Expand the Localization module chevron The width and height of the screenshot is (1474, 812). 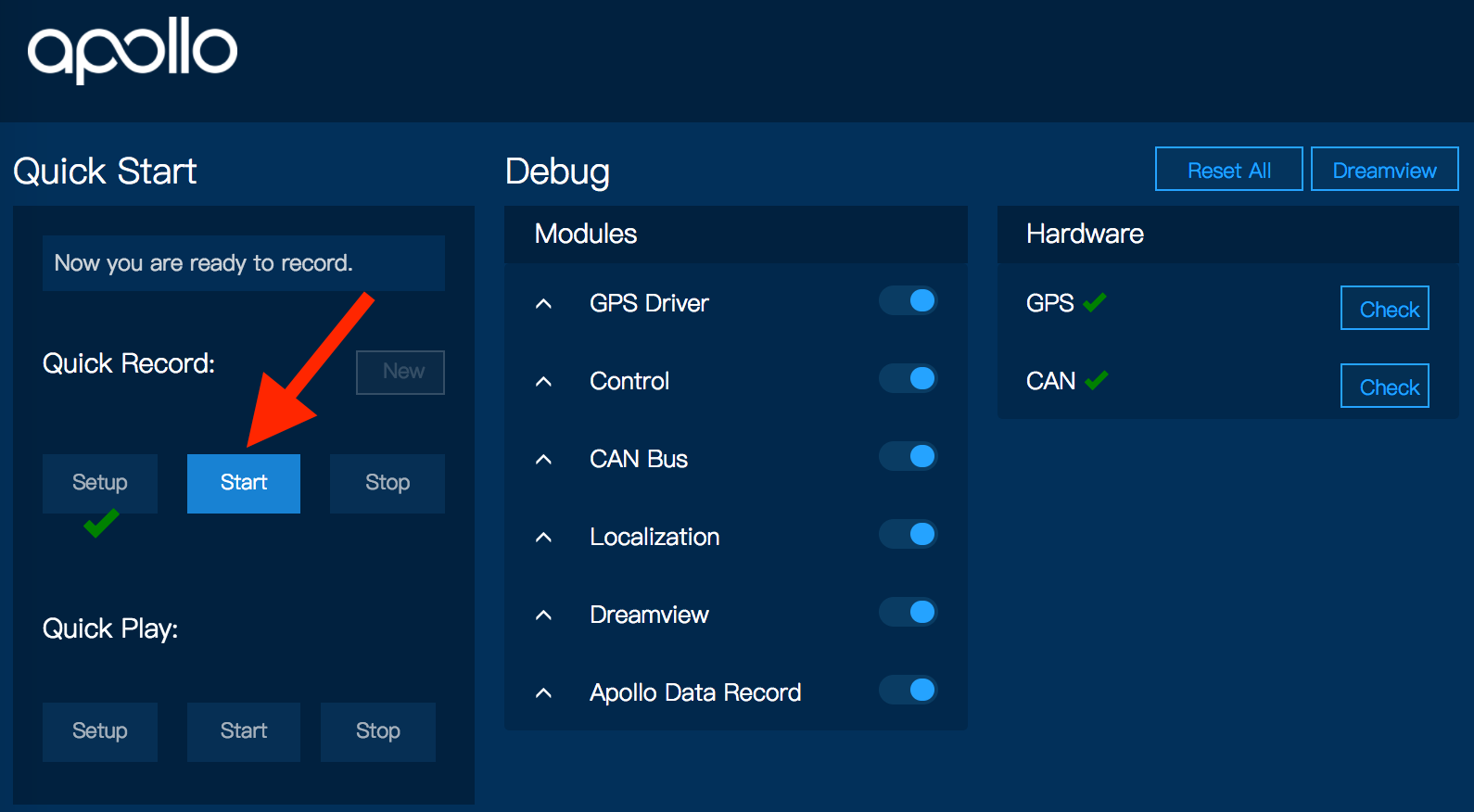point(544,538)
